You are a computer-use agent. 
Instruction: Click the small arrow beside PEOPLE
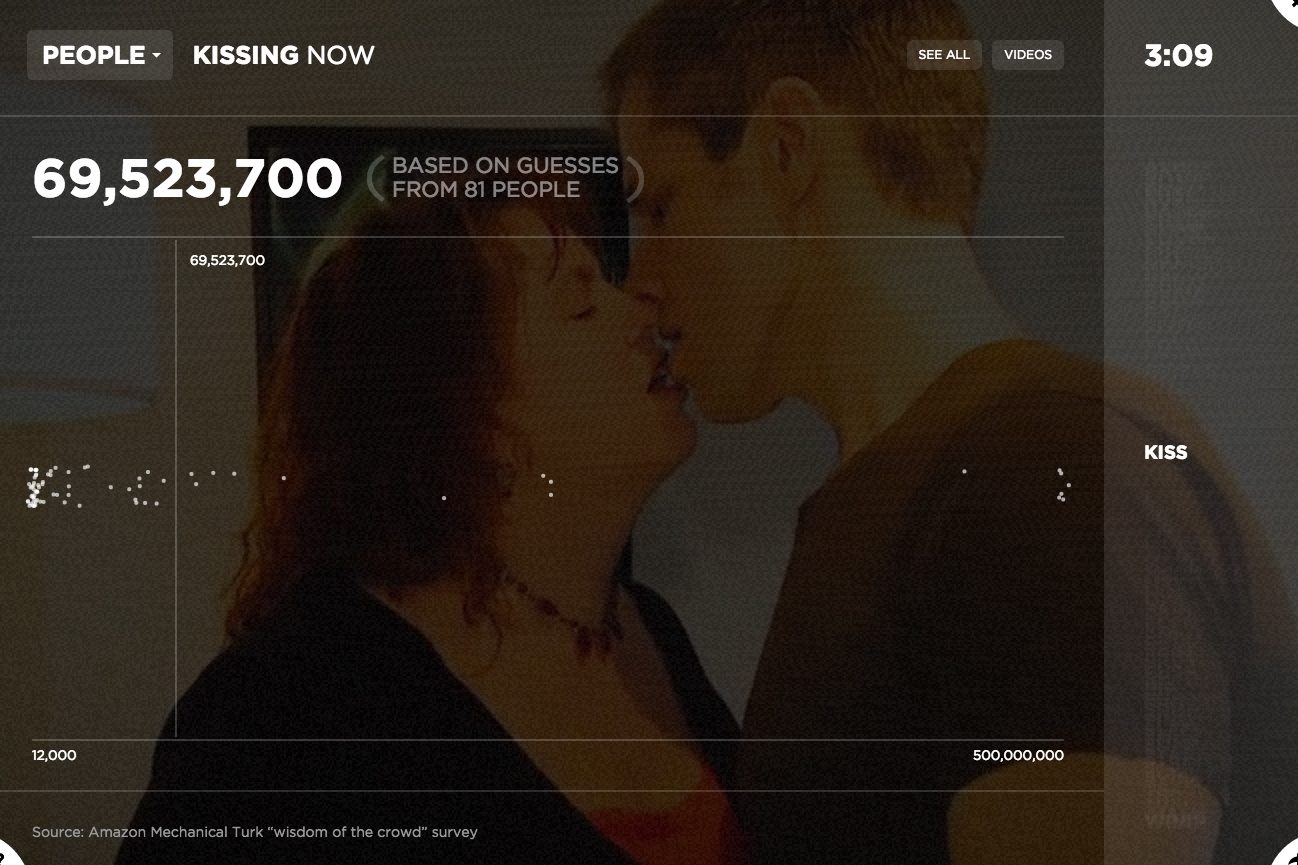pos(157,57)
